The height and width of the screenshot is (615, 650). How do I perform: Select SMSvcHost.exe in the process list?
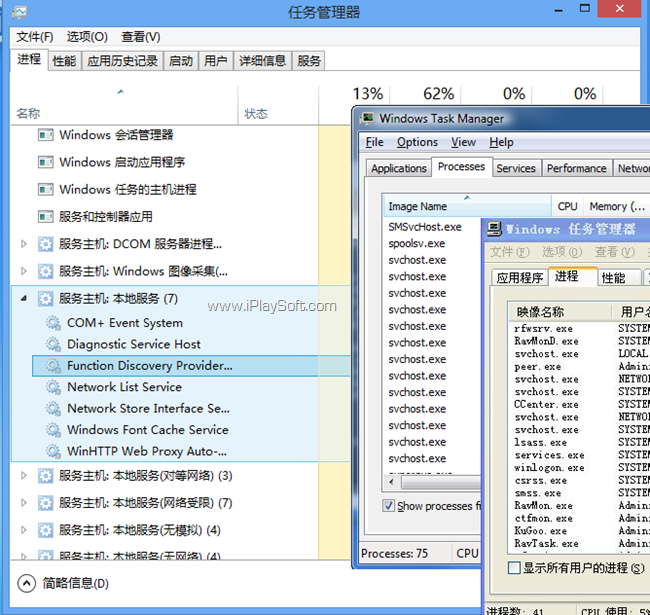425,227
